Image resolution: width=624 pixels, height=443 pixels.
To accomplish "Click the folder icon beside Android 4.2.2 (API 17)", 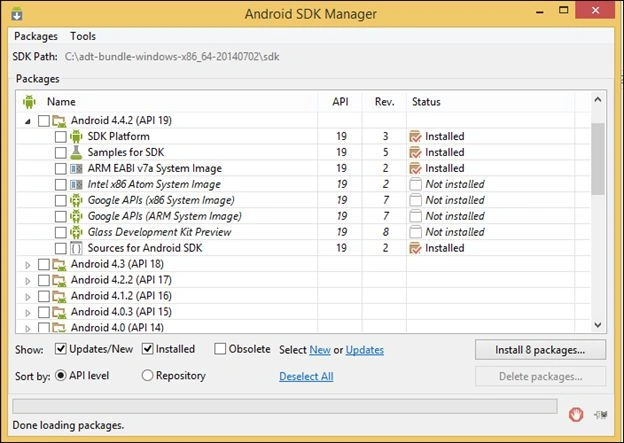I will pyautogui.click(x=59, y=280).
